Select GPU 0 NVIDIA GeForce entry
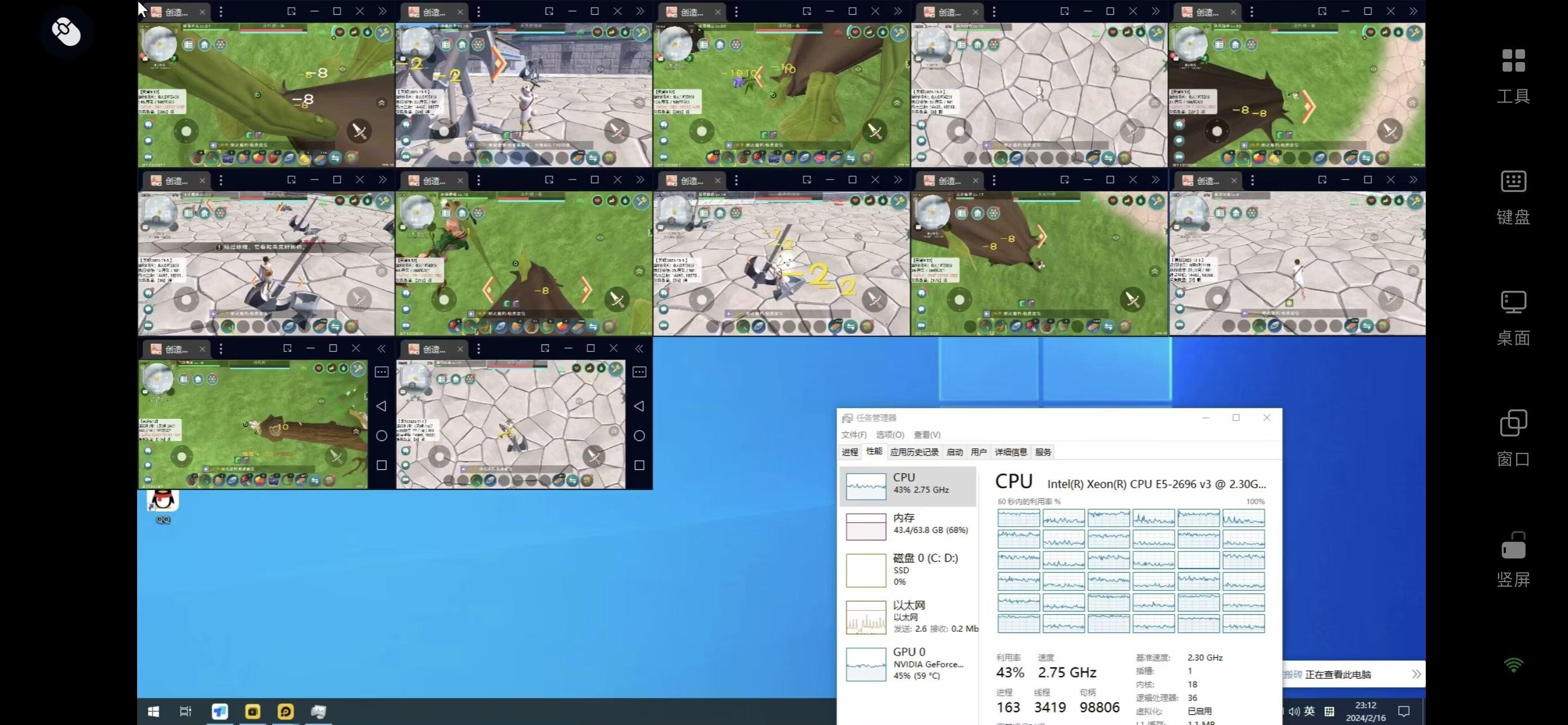The height and width of the screenshot is (725, 1568). (908, 663)
